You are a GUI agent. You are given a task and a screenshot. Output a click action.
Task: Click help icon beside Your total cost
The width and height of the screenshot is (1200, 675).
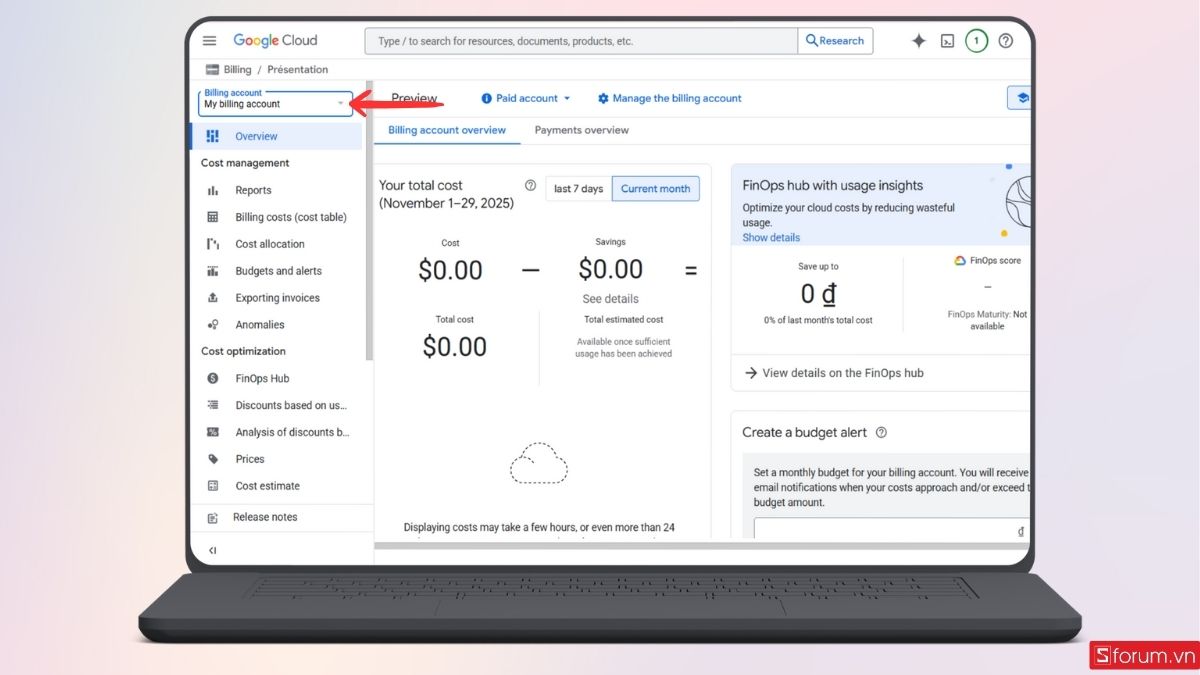pos(530,185)
